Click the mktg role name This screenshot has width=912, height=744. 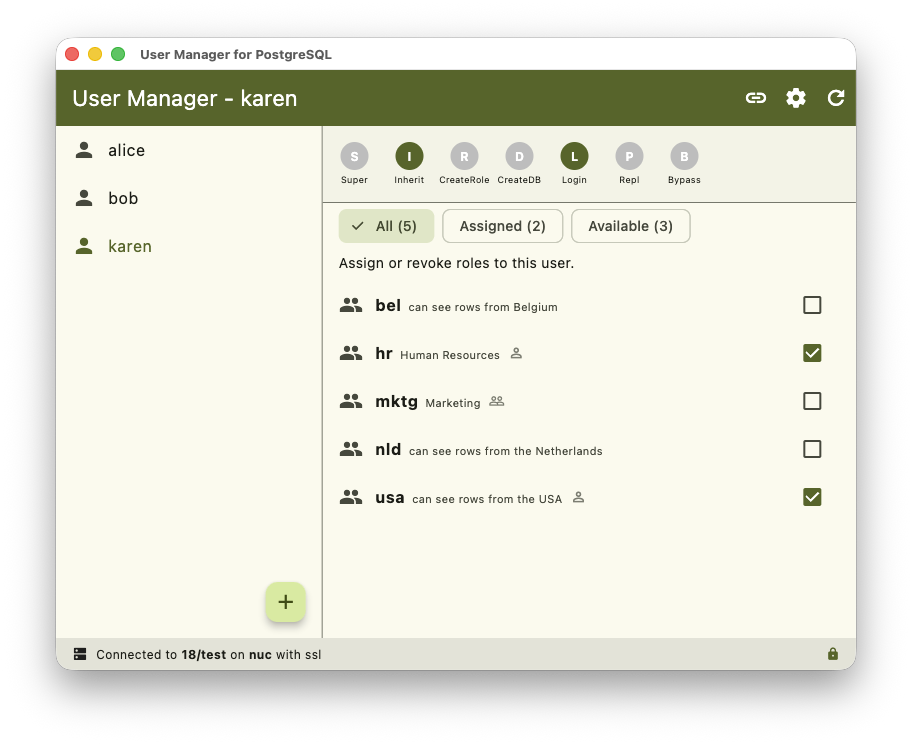pos(397,401)
